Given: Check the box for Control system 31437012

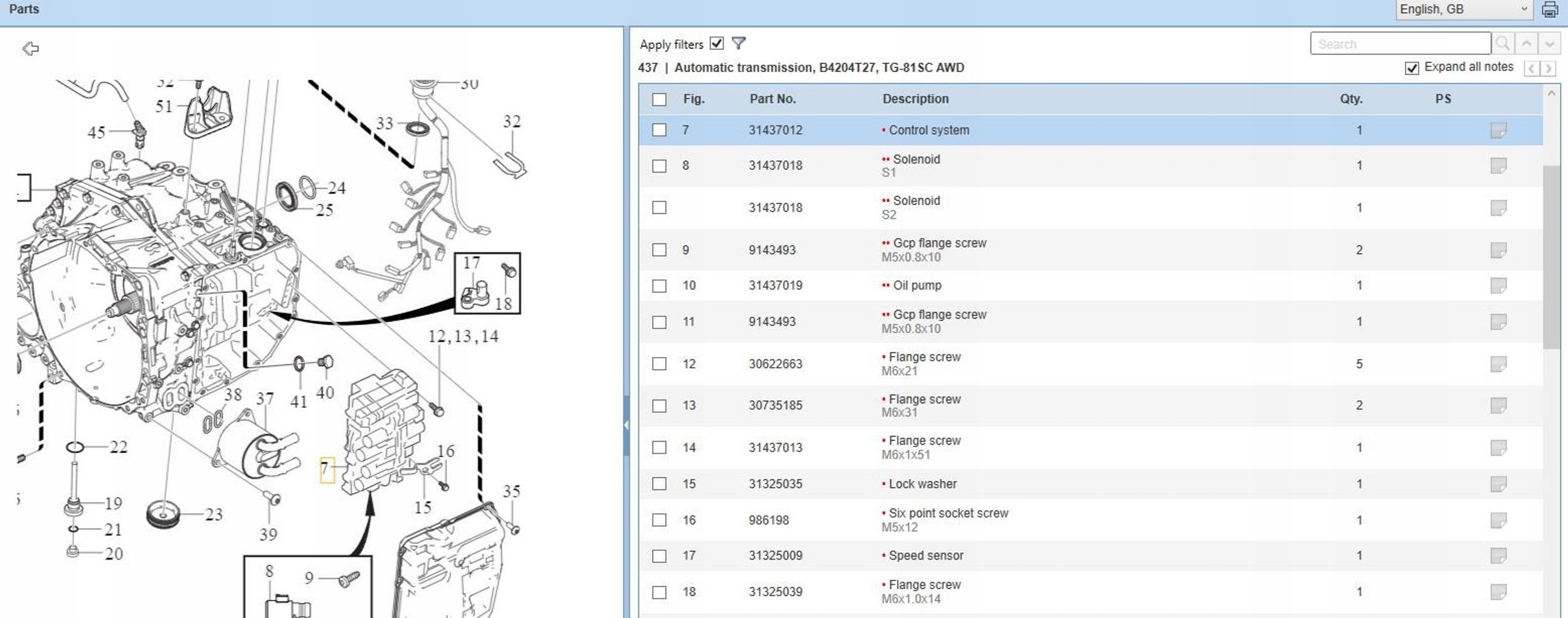Looking at the screenshot, I should (x=659, y=130).
